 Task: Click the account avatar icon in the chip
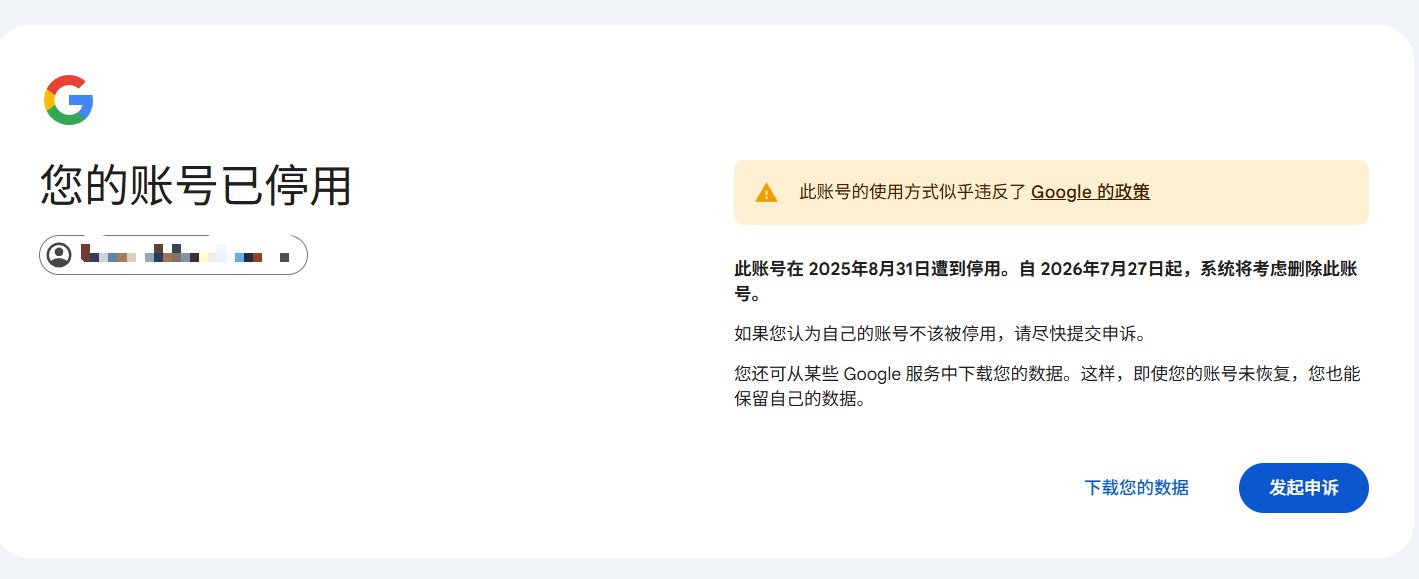point(60,255)
